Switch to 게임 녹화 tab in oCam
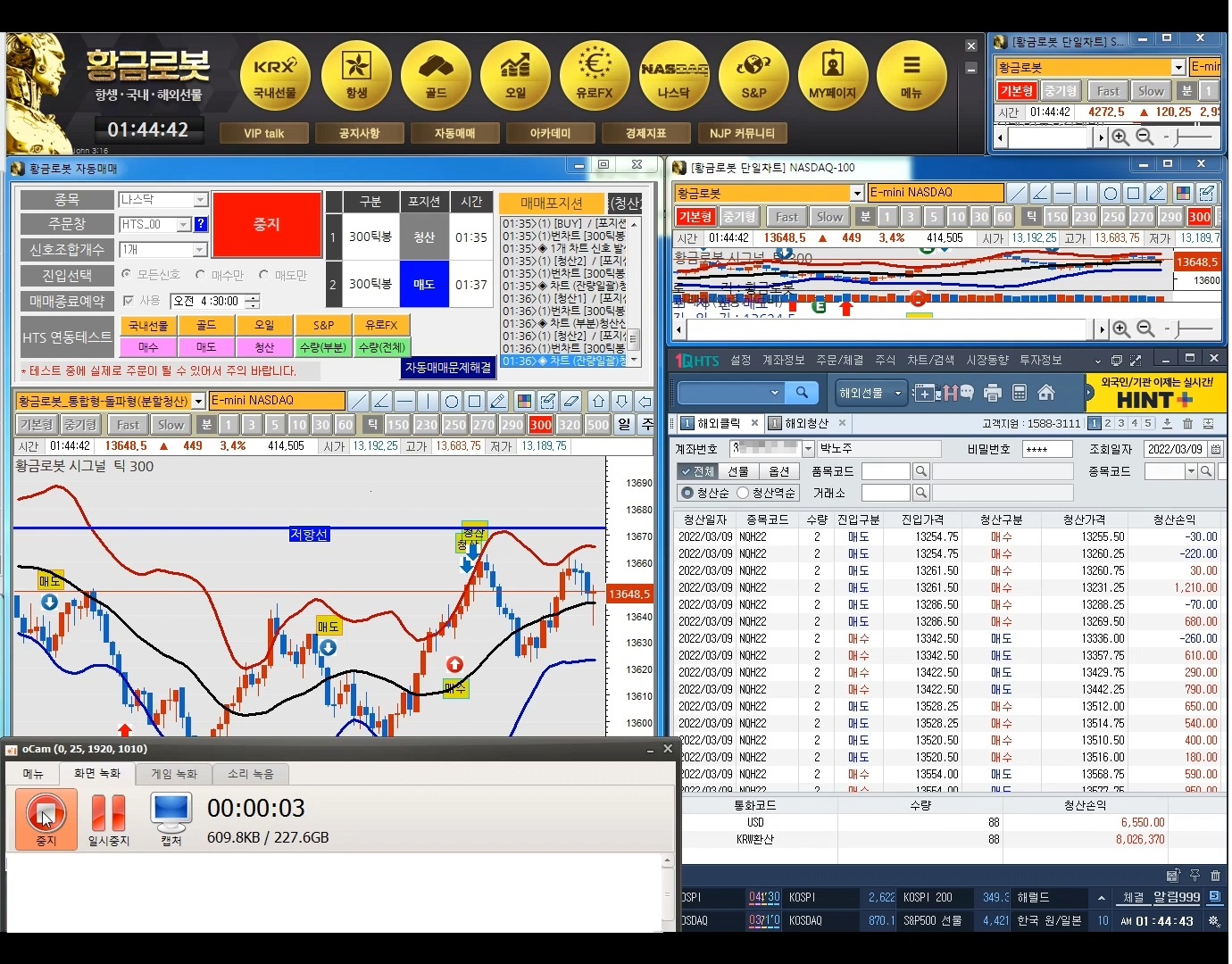This screenshot has height=964, width=1232. (174, 774)
